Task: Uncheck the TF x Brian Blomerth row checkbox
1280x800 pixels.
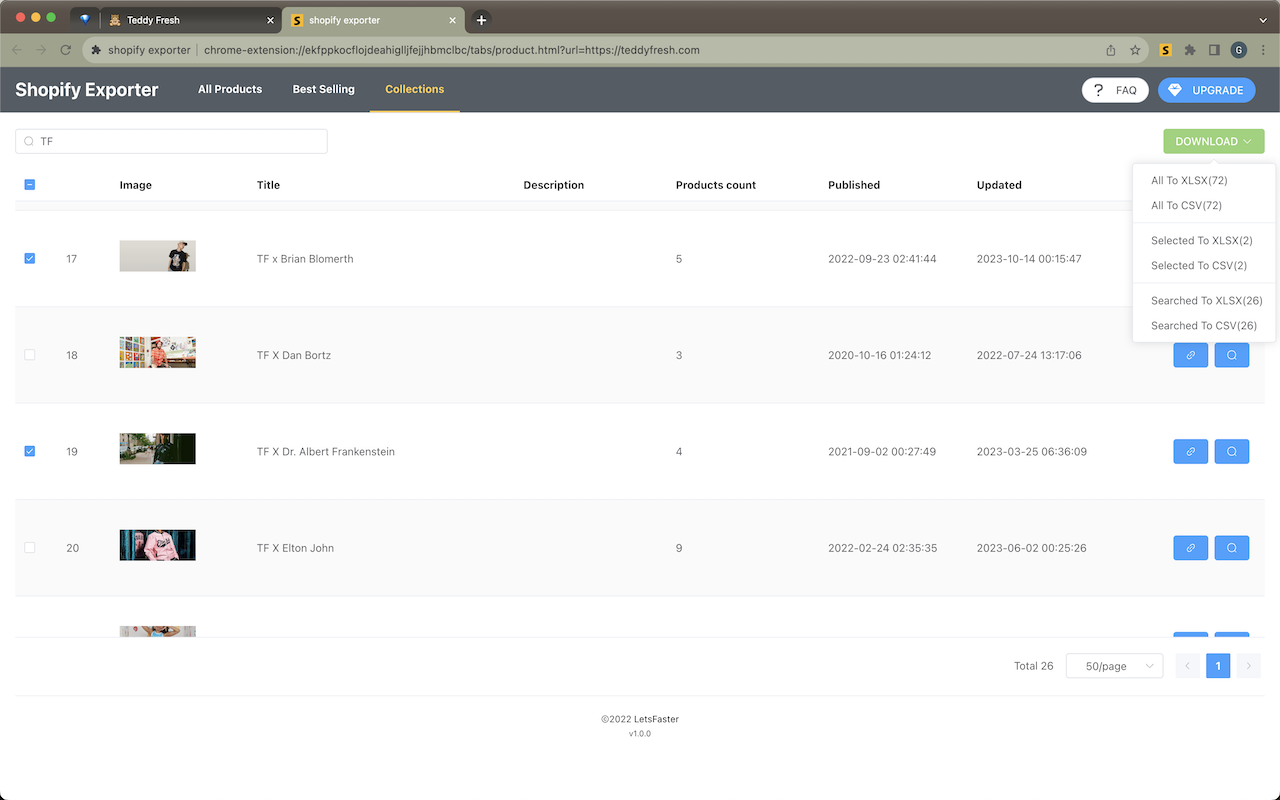Action: coord(29,258)
